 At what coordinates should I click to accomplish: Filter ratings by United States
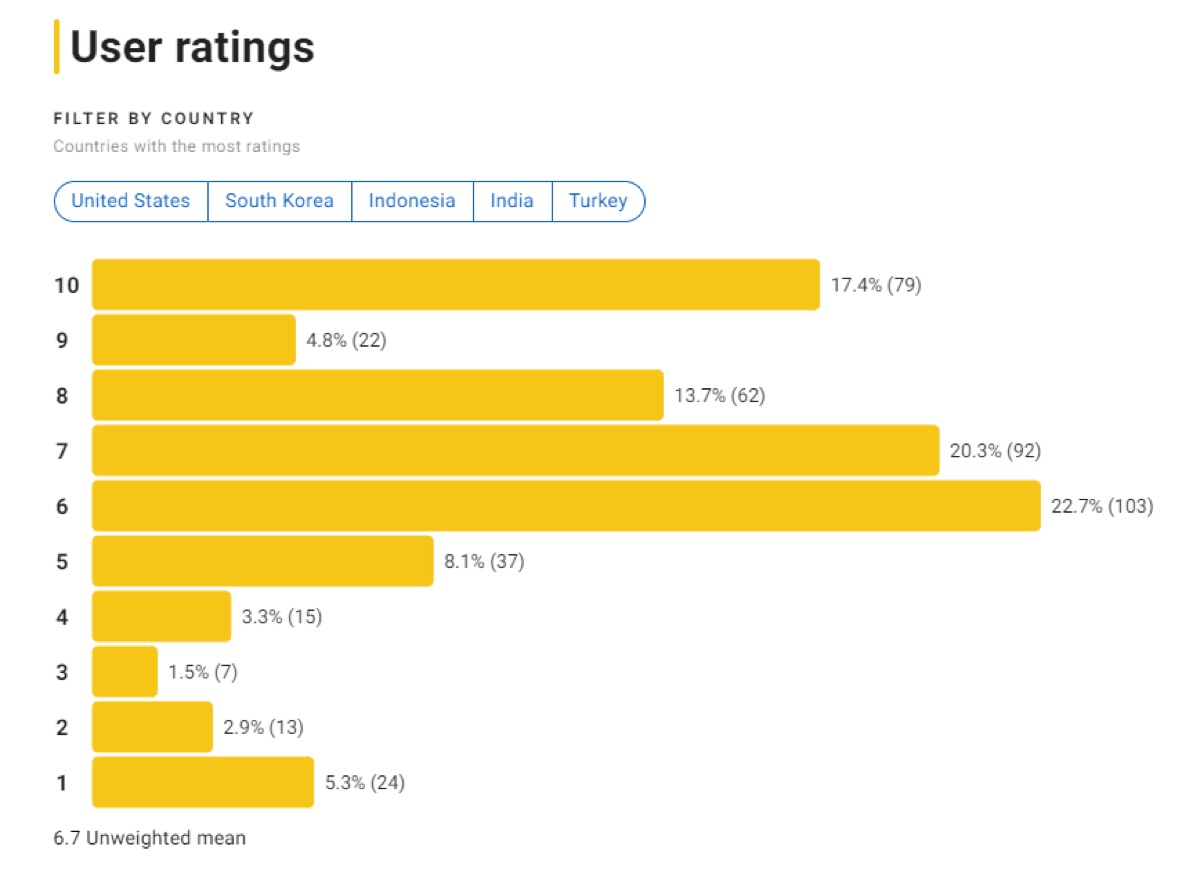[129, 201]
